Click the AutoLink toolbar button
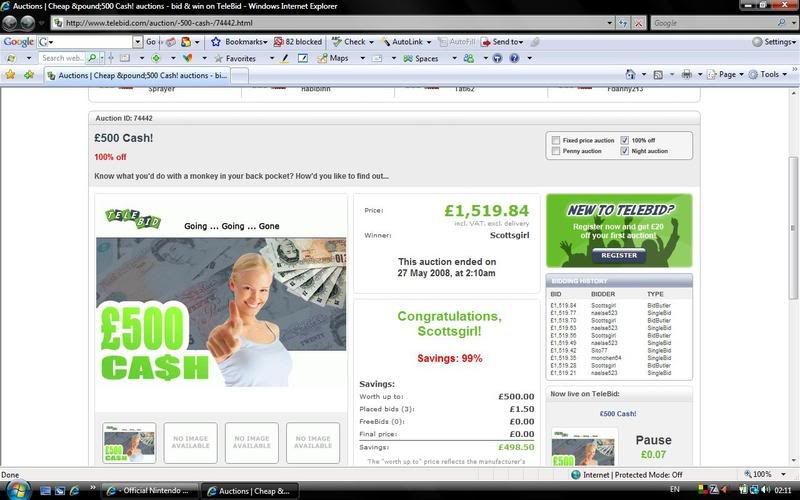This screenshot has width=800, height=500. (403, 42)
